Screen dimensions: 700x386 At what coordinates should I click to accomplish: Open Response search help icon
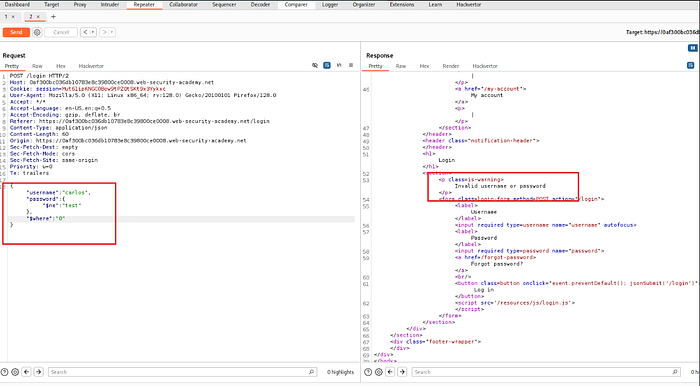[x=368, y=372]
